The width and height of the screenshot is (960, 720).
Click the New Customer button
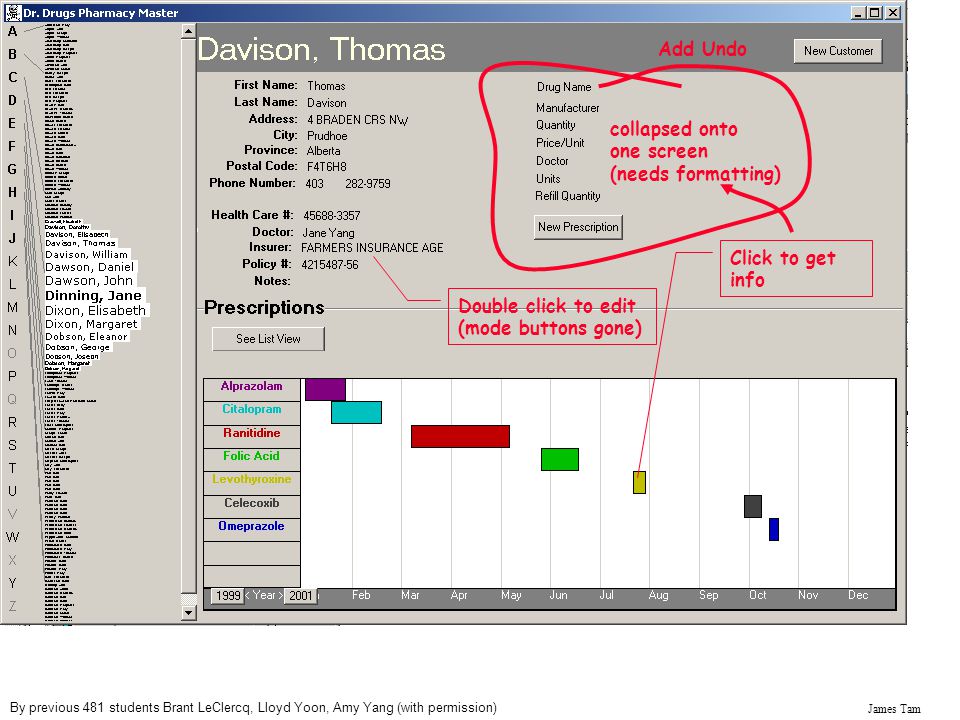[x=838, y=51]
